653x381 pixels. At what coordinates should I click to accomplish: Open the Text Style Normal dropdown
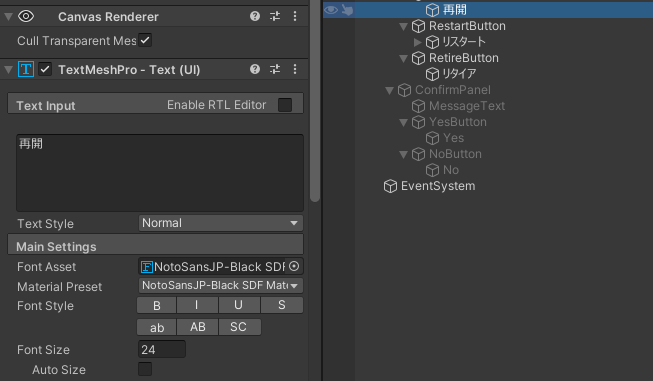(220, 223)
